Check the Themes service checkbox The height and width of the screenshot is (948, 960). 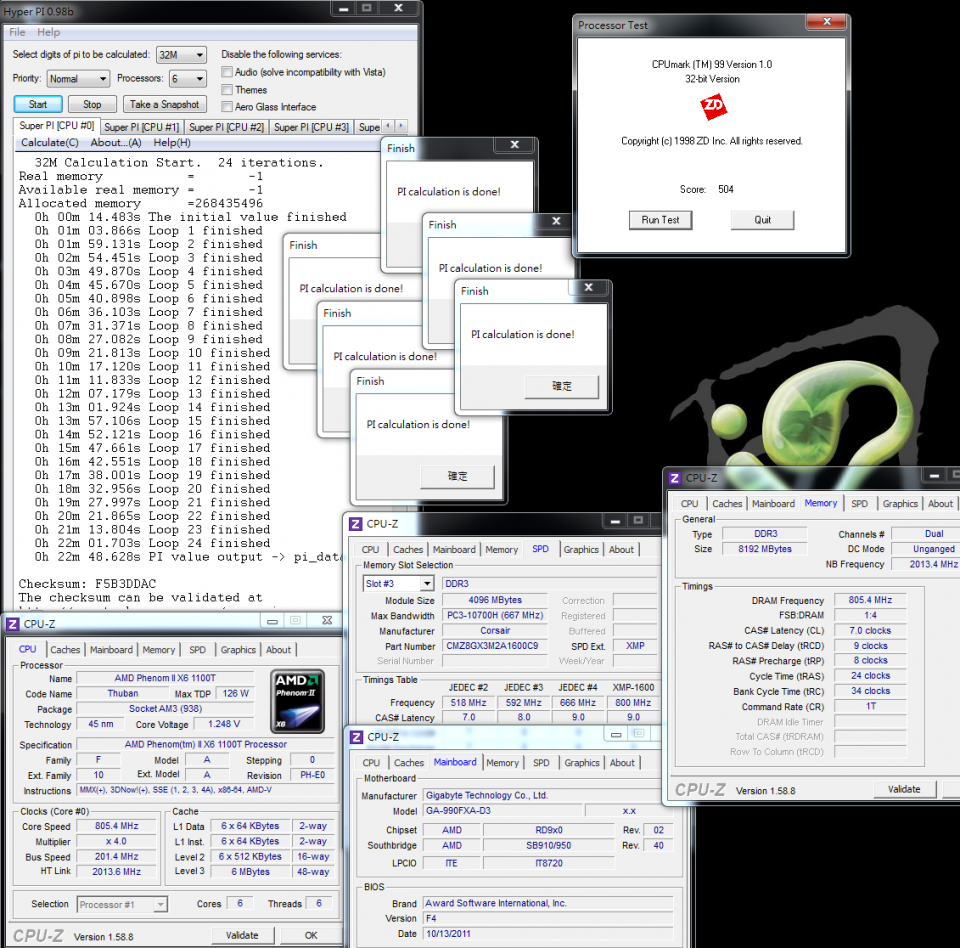point(226,89)
